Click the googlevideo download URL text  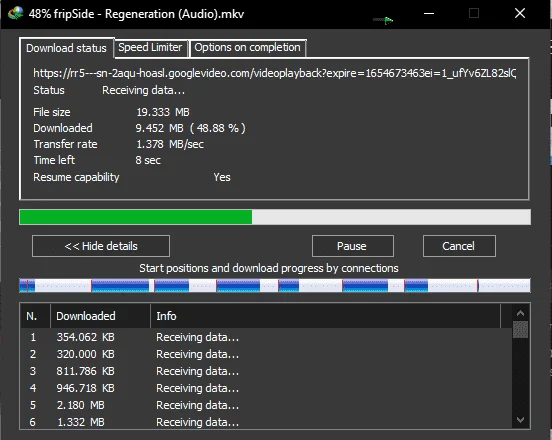(x=275, y=73)
